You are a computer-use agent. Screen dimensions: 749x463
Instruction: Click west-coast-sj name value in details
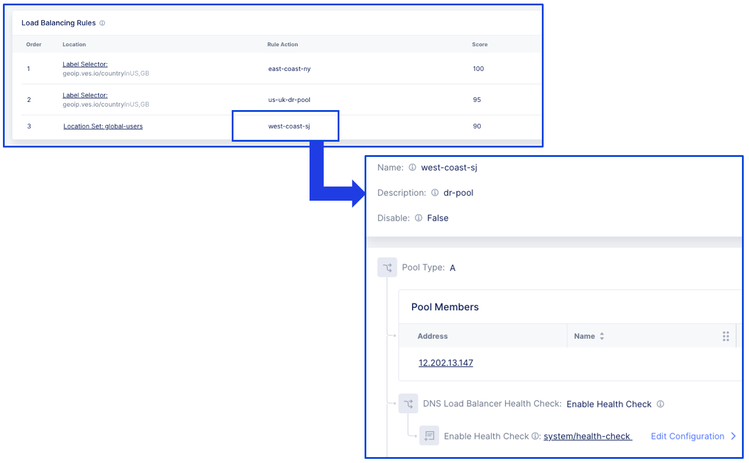pyautogui.click(x=449, y=168)
